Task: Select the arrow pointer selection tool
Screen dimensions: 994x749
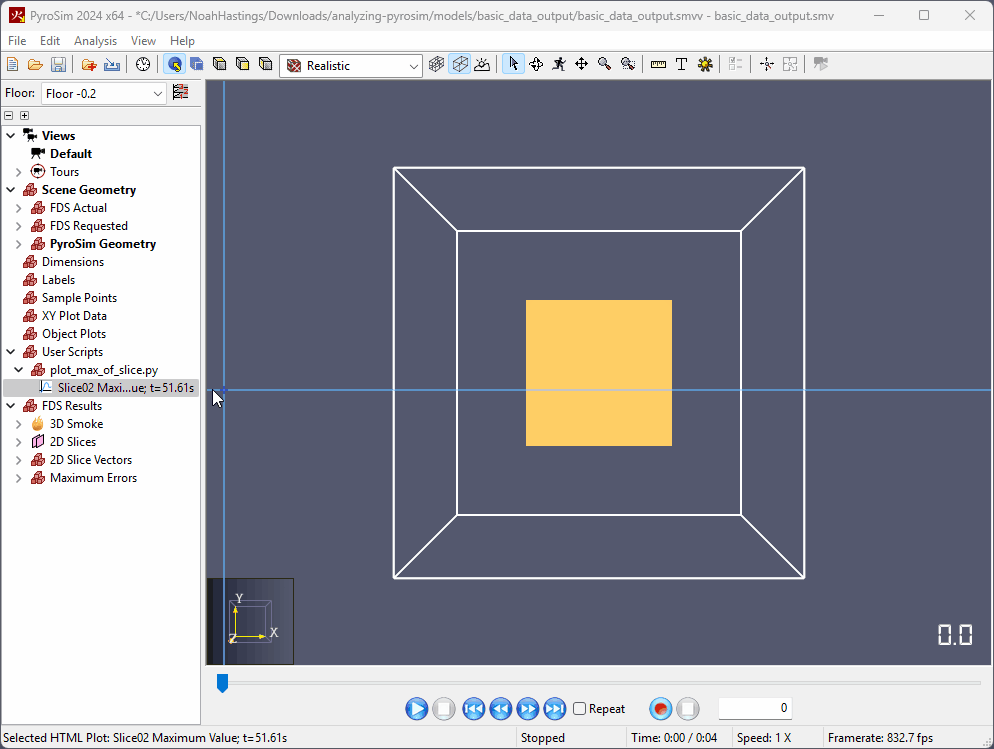Action: click(513, 65)
